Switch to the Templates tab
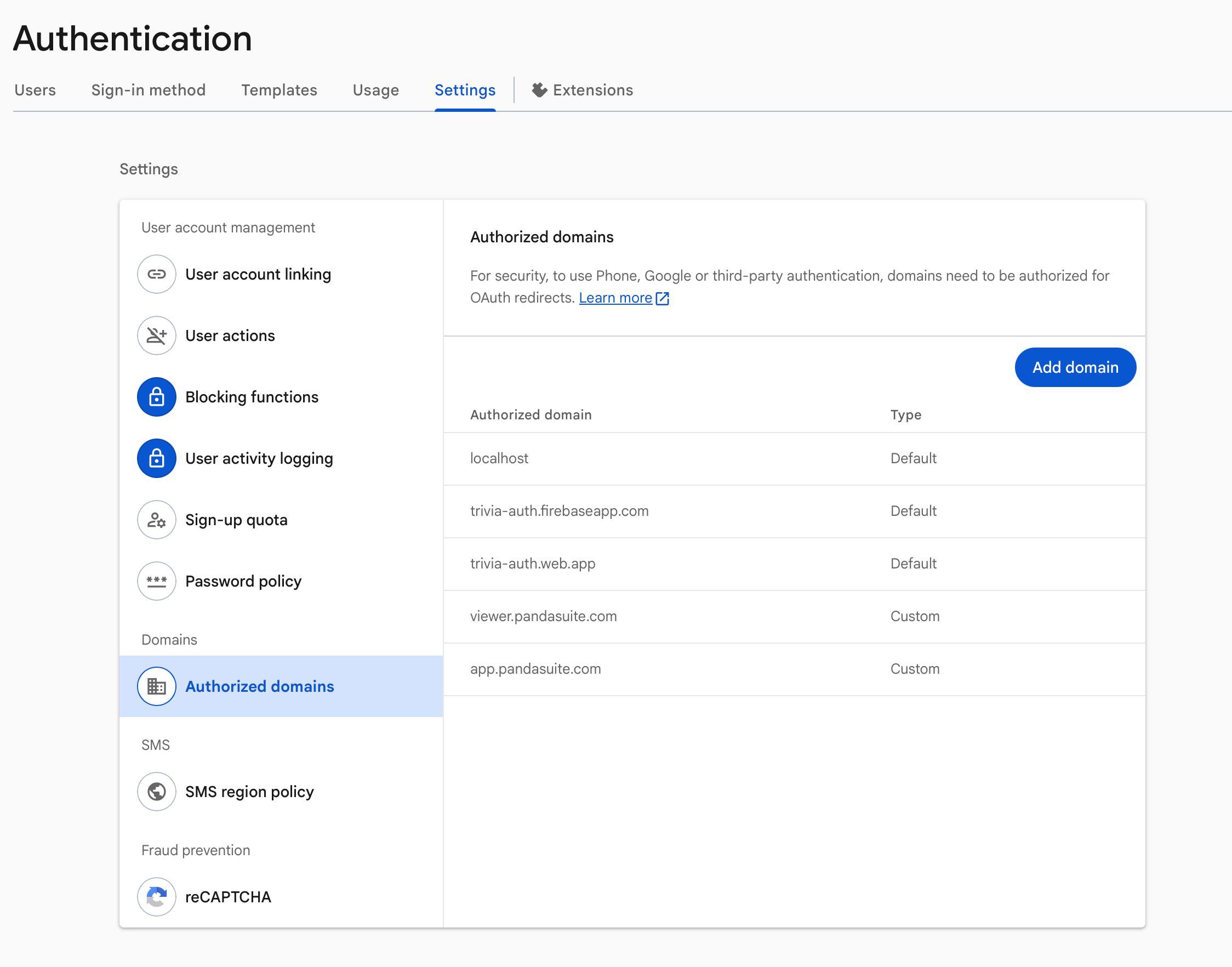This screenshot has height=967, width=1232. coord(279,89)
